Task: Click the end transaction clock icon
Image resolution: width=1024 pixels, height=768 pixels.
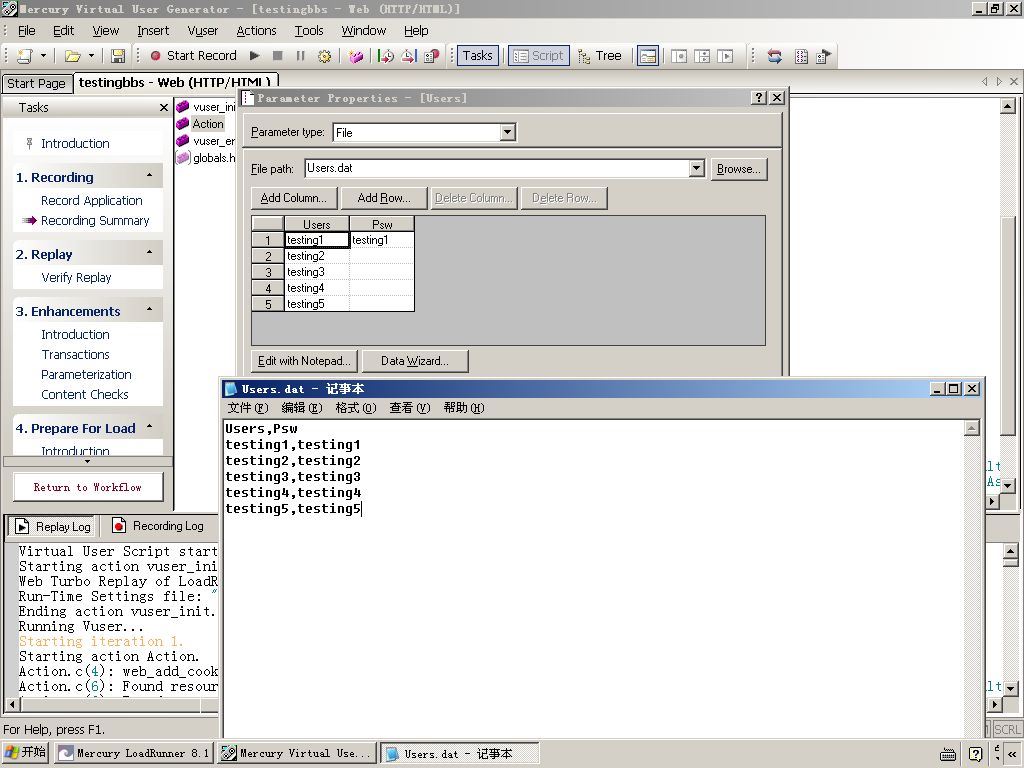Action: coord(409,56)
